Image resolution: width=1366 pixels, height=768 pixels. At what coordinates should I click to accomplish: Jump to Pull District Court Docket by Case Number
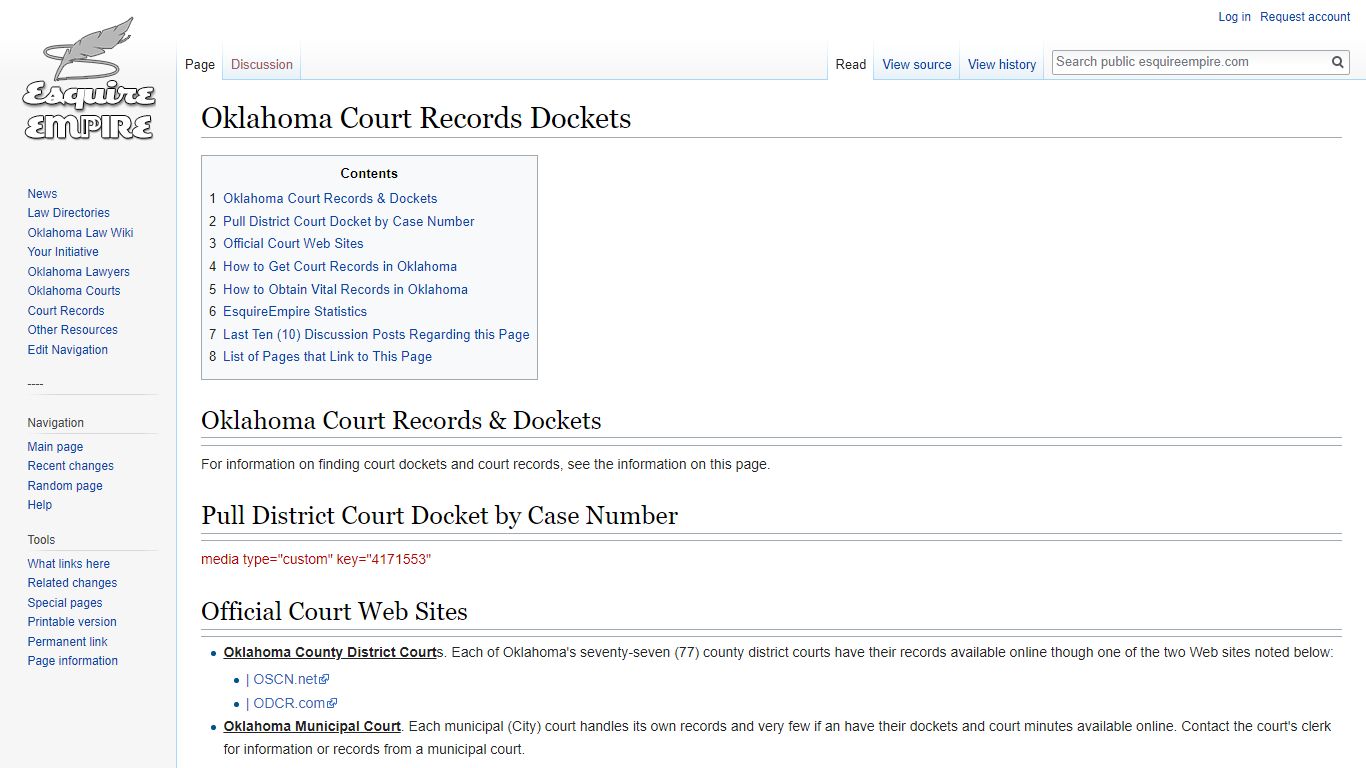[x=342, y=221]
